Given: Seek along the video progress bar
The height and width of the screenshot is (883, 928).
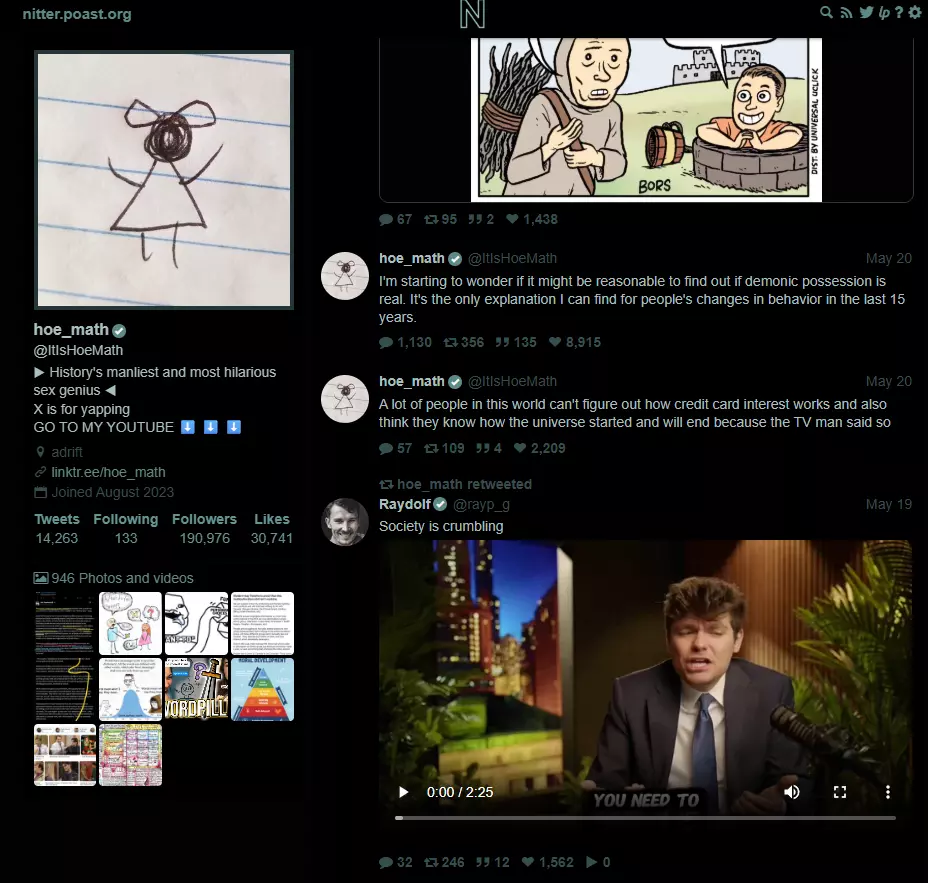Looking at the screenshot, I should [645, 818].
